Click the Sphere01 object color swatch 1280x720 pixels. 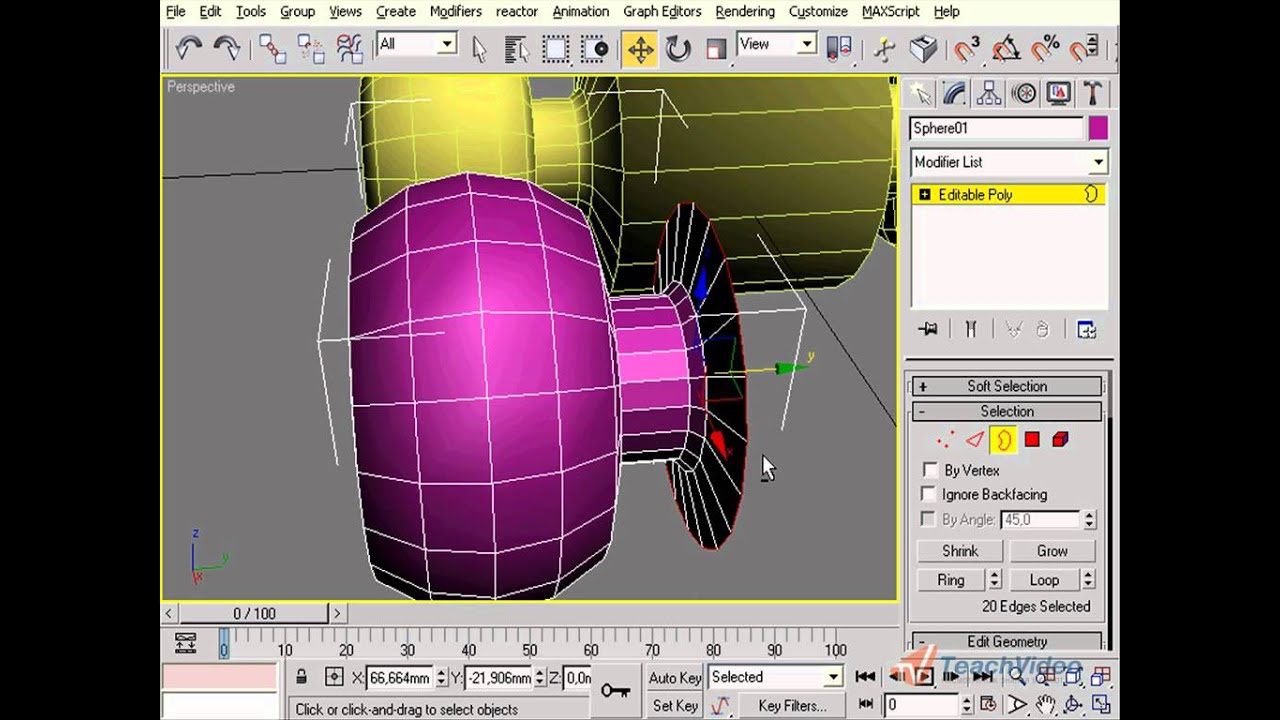1098,128
